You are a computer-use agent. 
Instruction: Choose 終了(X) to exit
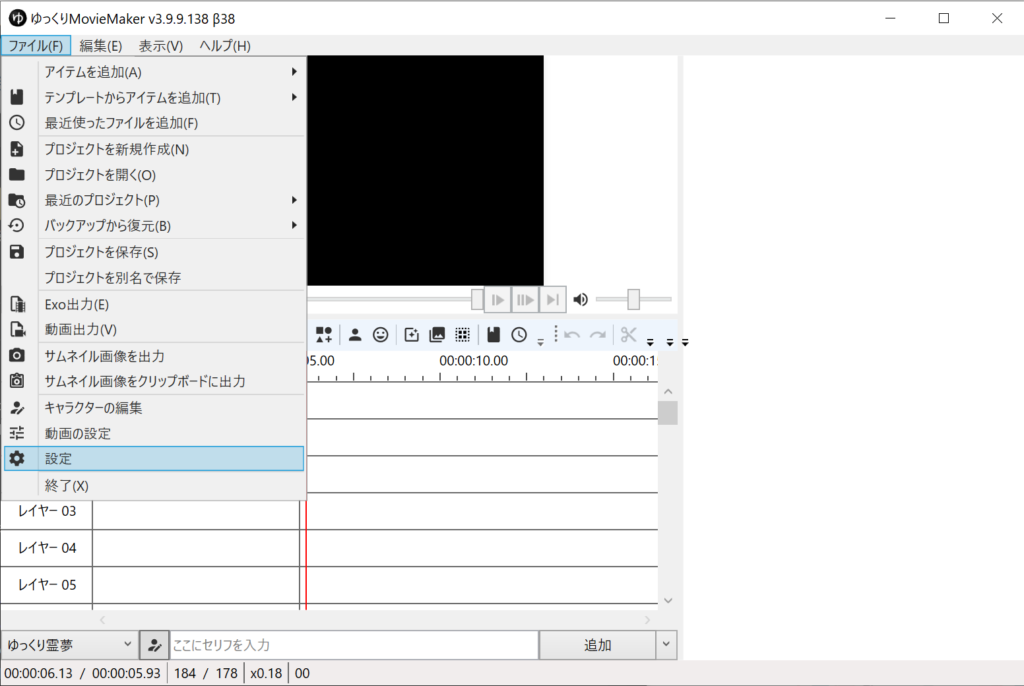(154, 486)
